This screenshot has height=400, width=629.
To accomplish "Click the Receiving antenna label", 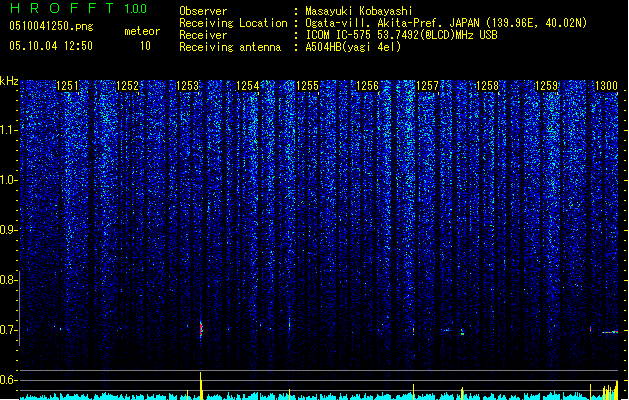I will coord(230,47).
